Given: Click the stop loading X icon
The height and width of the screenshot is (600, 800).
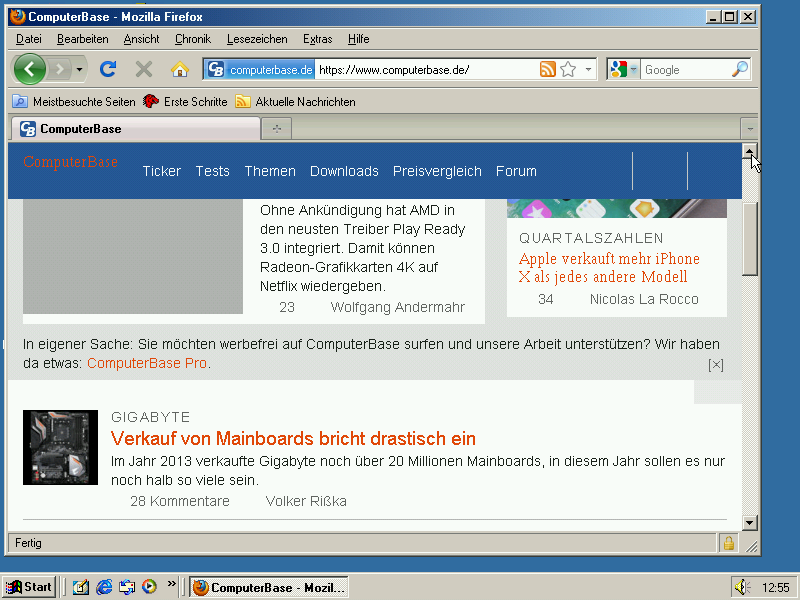Looking at the screenshot, I should click(144, 69).
